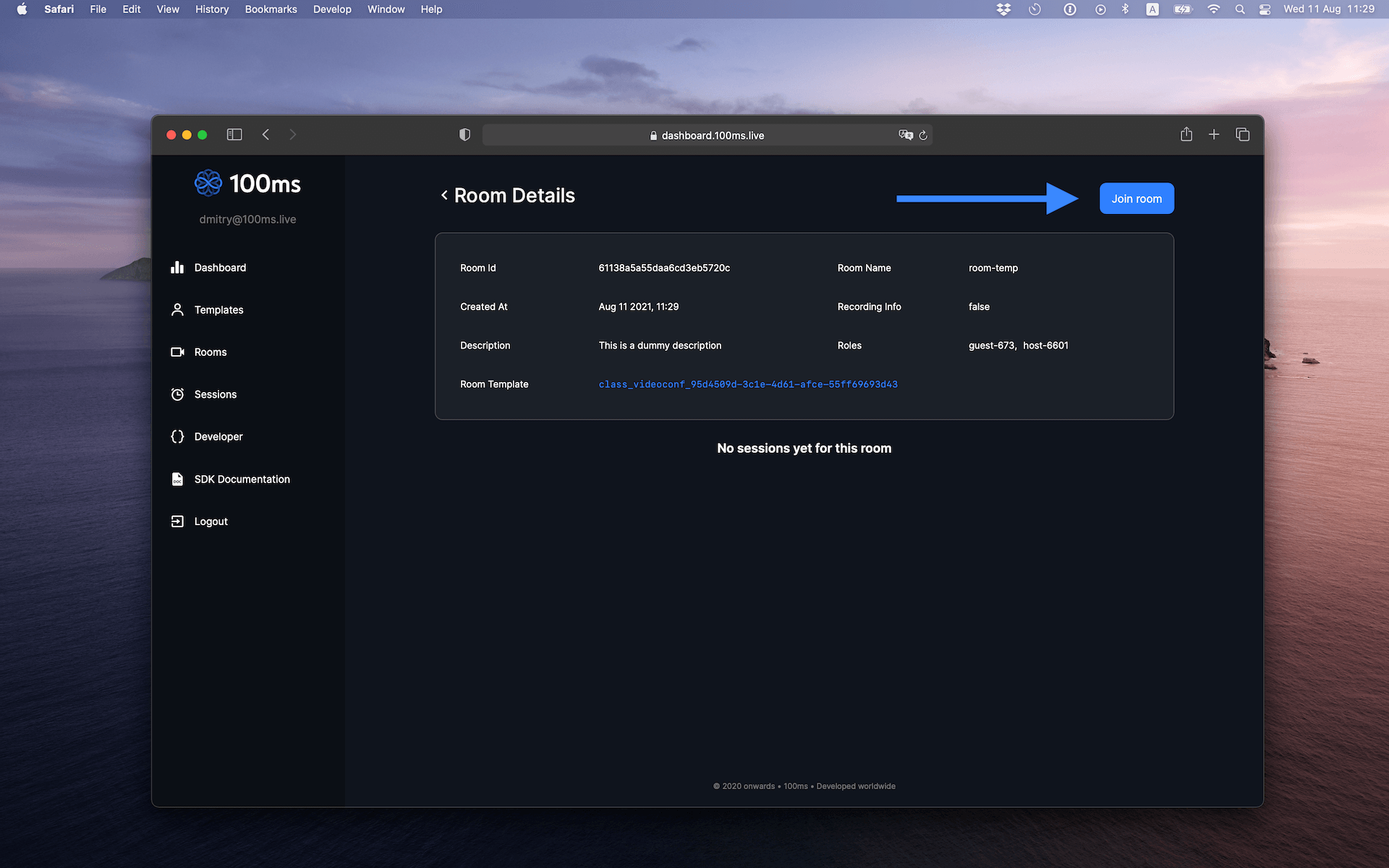
Task: Go back using the Room Details chevron
Action: [x=444, y=195]
